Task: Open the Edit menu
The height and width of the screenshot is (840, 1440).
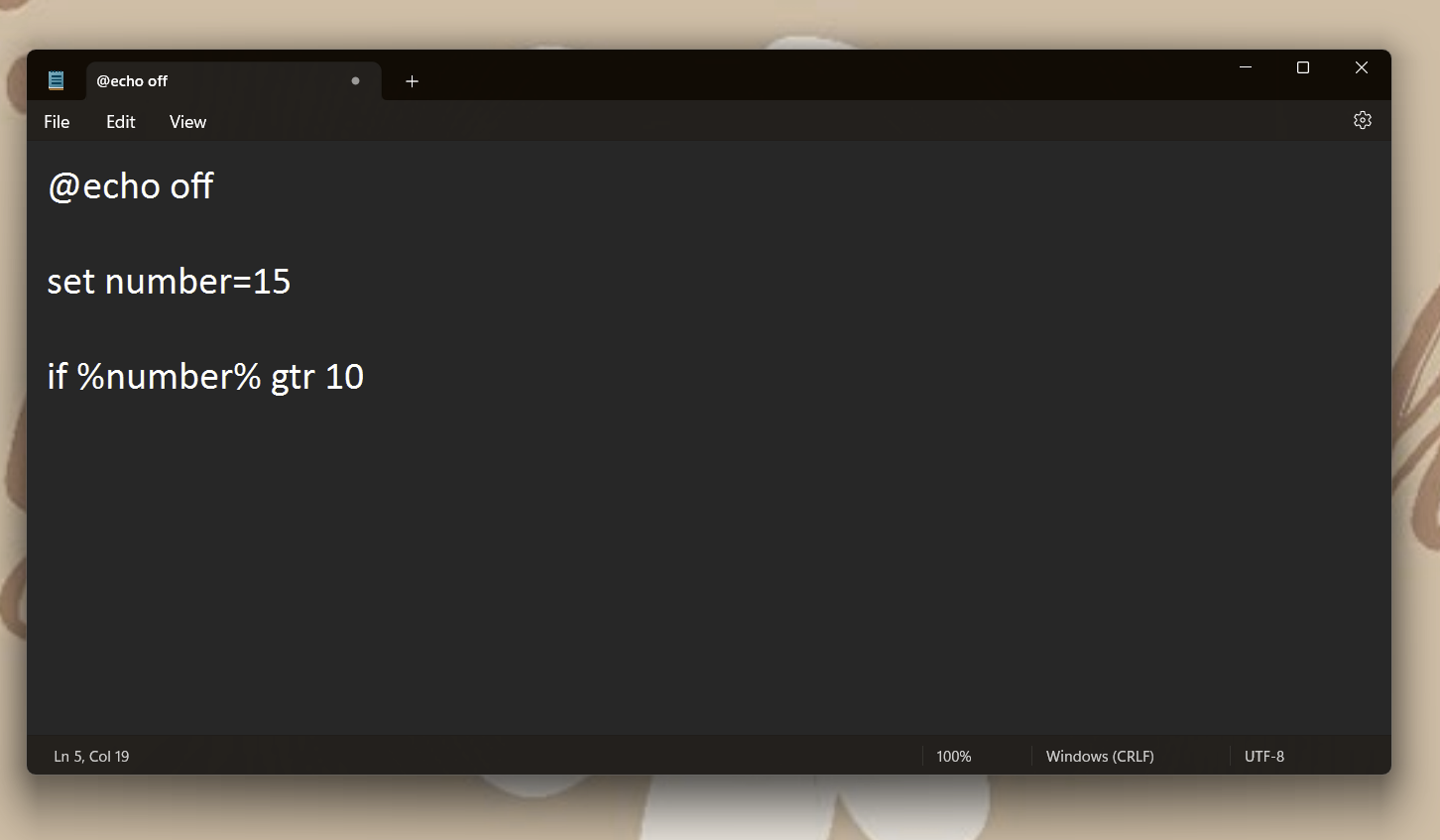Action: click(x=120, y=121)
